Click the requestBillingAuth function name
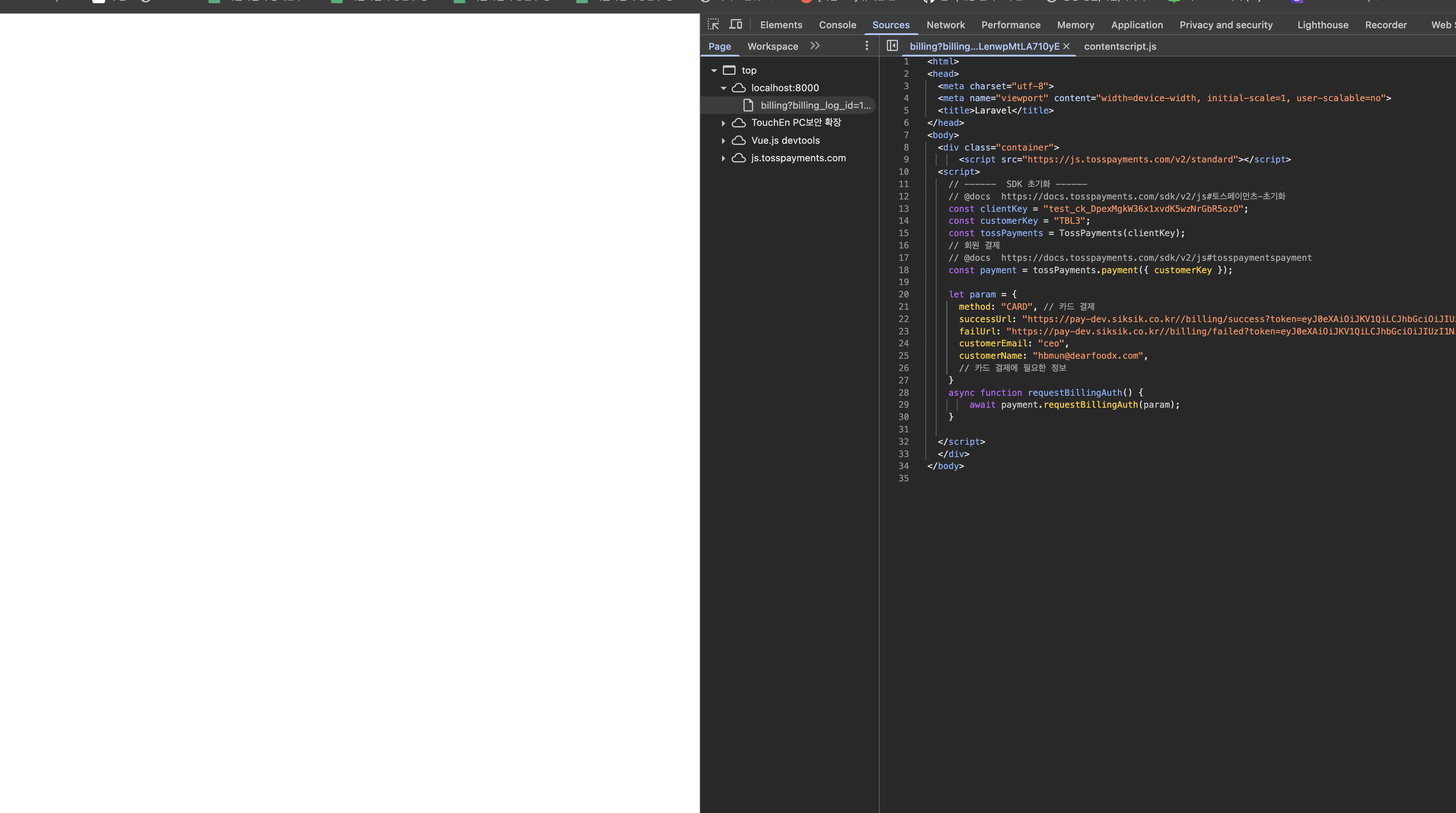This screenshot has width=1456, height=813. [1074, 393]
